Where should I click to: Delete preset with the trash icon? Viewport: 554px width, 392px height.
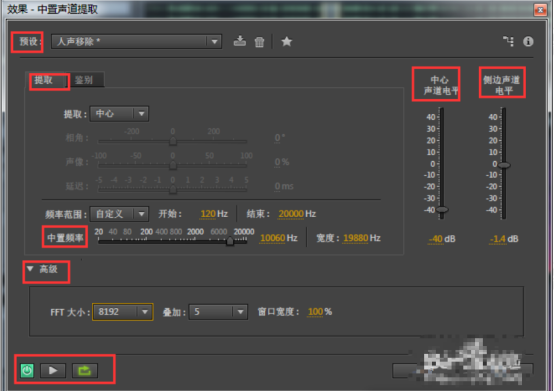click(x=259, y=42)
